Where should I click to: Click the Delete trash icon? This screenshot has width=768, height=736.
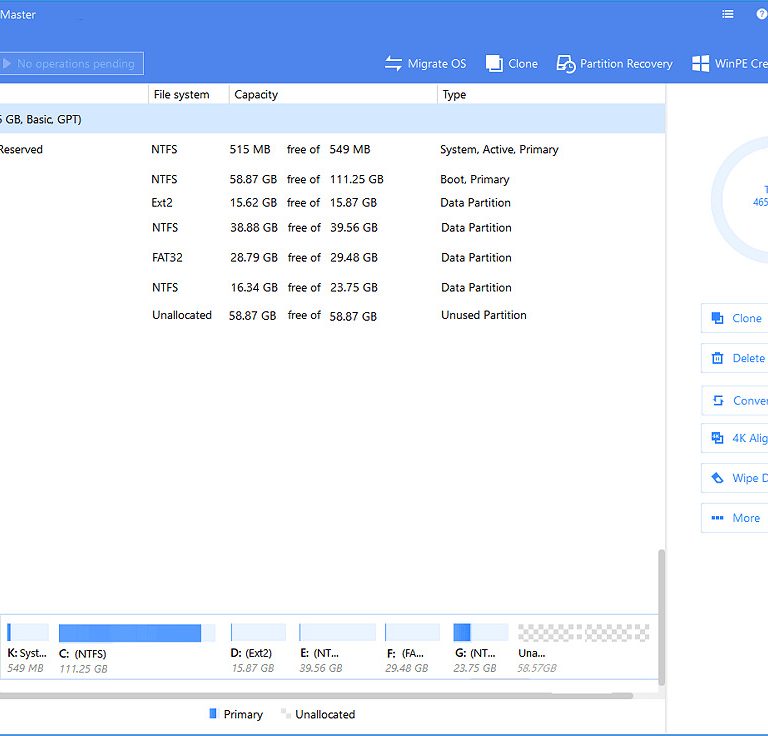(x=717, y=358)
